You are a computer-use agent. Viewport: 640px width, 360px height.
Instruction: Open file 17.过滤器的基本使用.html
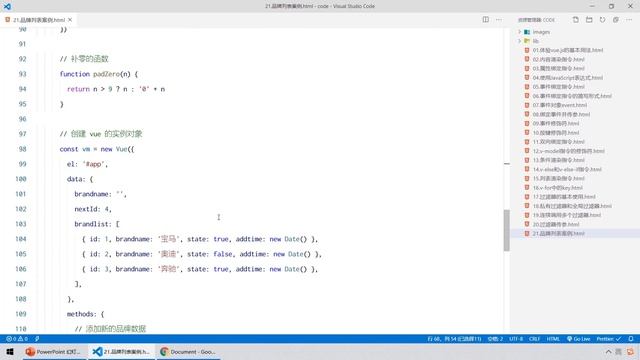tap(564, 197)
